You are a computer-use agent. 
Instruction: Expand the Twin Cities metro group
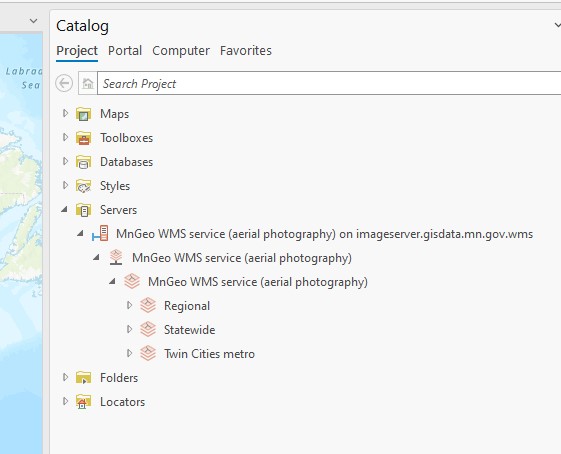click(x=130, y=353)
